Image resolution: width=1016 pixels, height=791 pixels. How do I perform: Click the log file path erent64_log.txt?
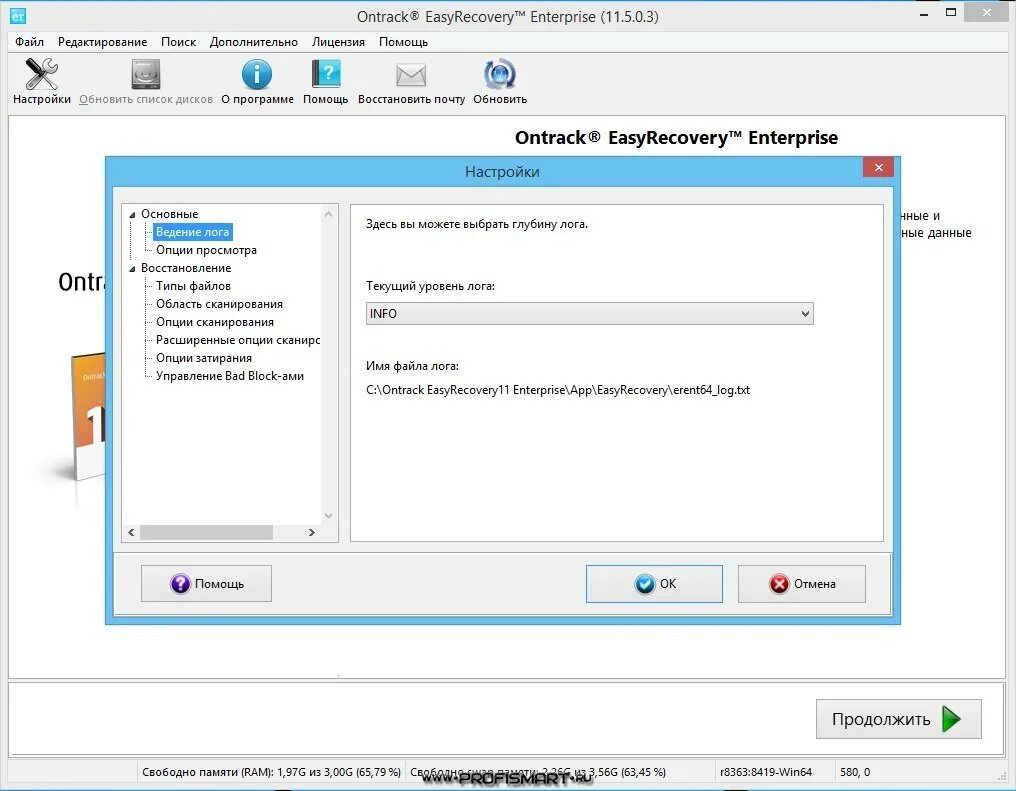558,390
